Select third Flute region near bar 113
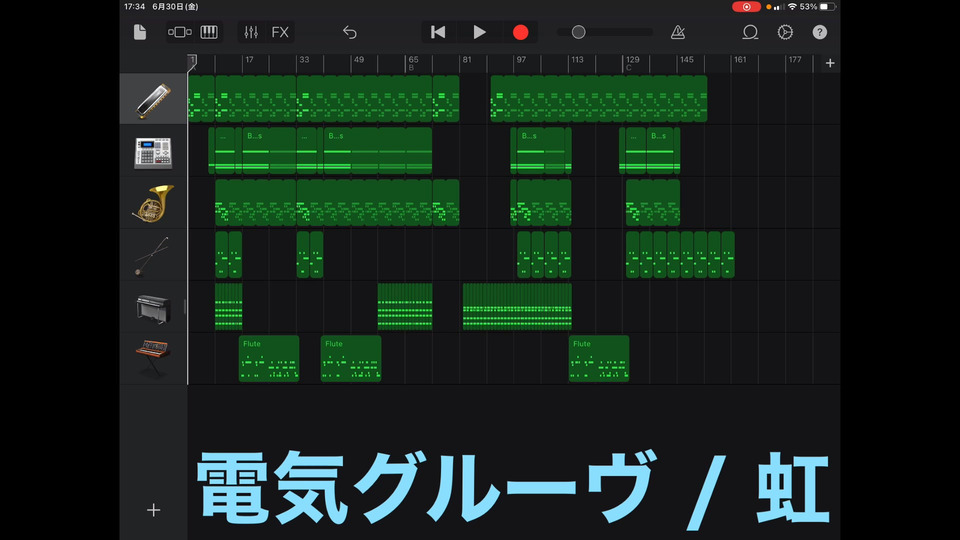 click(x=599, y=359)
